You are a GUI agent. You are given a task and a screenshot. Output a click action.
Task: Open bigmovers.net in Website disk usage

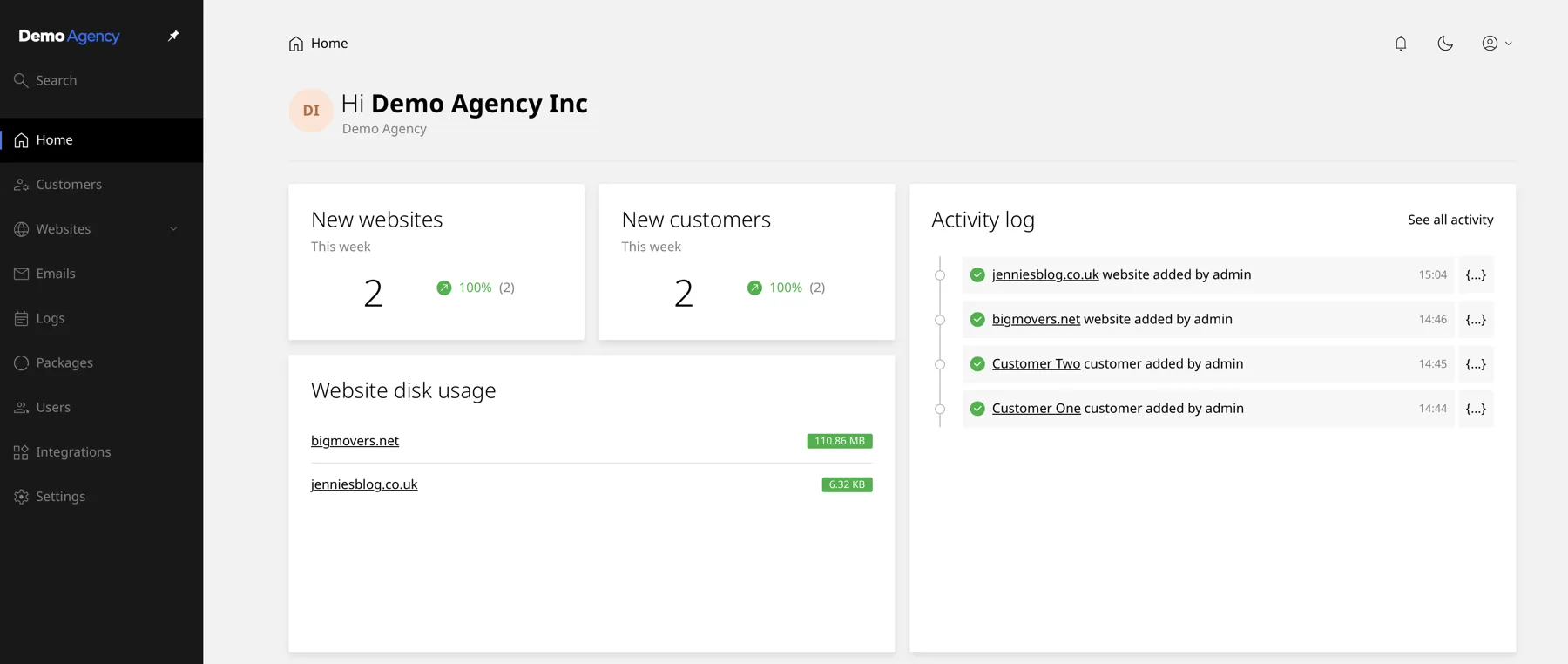pyautogui.click(x=355, y=441)
